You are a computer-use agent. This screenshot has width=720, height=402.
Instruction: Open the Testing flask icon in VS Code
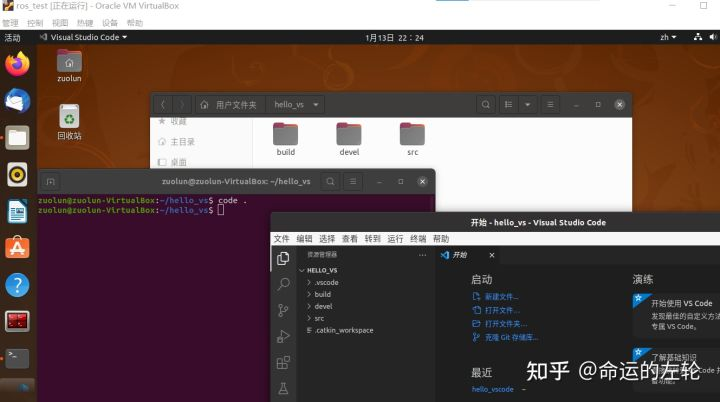[283, 388]
